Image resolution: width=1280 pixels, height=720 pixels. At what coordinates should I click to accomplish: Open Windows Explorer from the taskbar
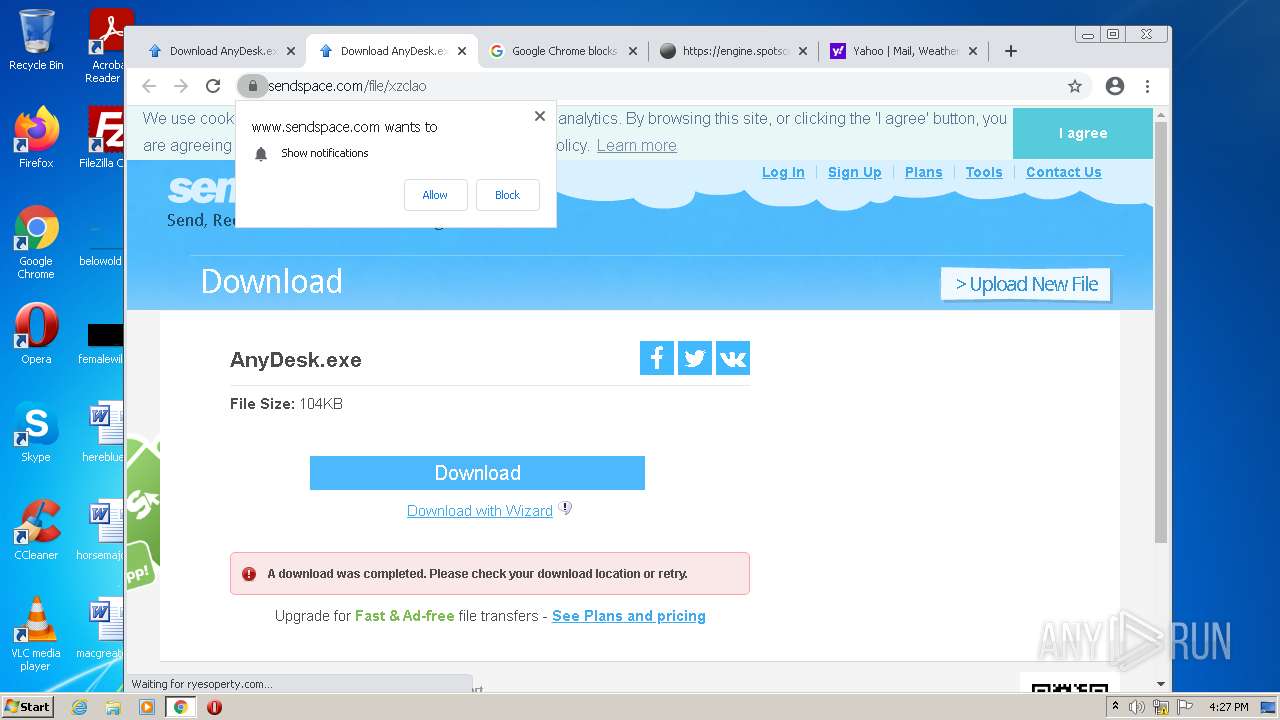[x=113, y=707]
